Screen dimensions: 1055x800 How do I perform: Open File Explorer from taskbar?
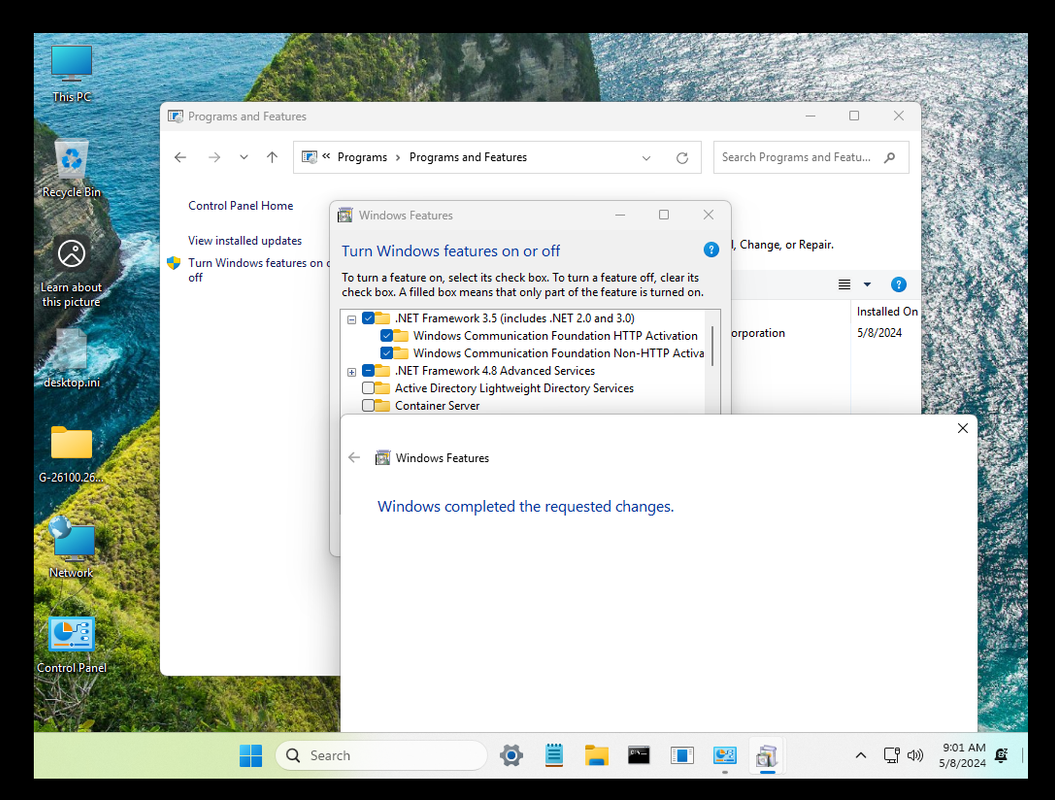[596, 756]
